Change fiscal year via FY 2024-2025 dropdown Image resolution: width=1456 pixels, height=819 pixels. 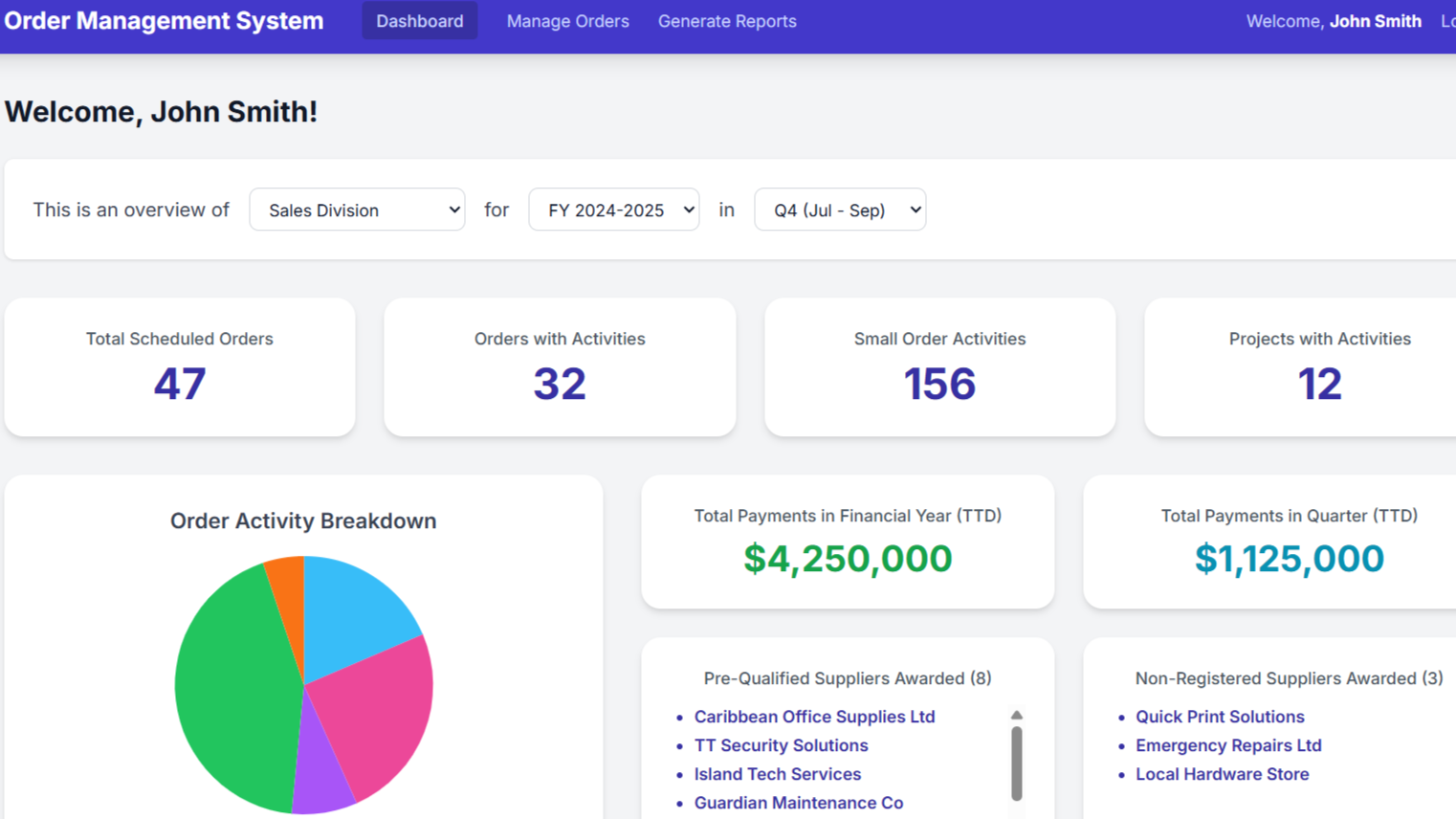[x=613, y=210]
